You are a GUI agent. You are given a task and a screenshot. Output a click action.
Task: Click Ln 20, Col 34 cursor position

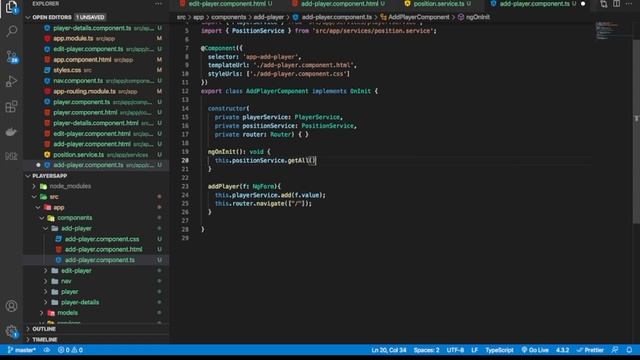pos(389,350)
